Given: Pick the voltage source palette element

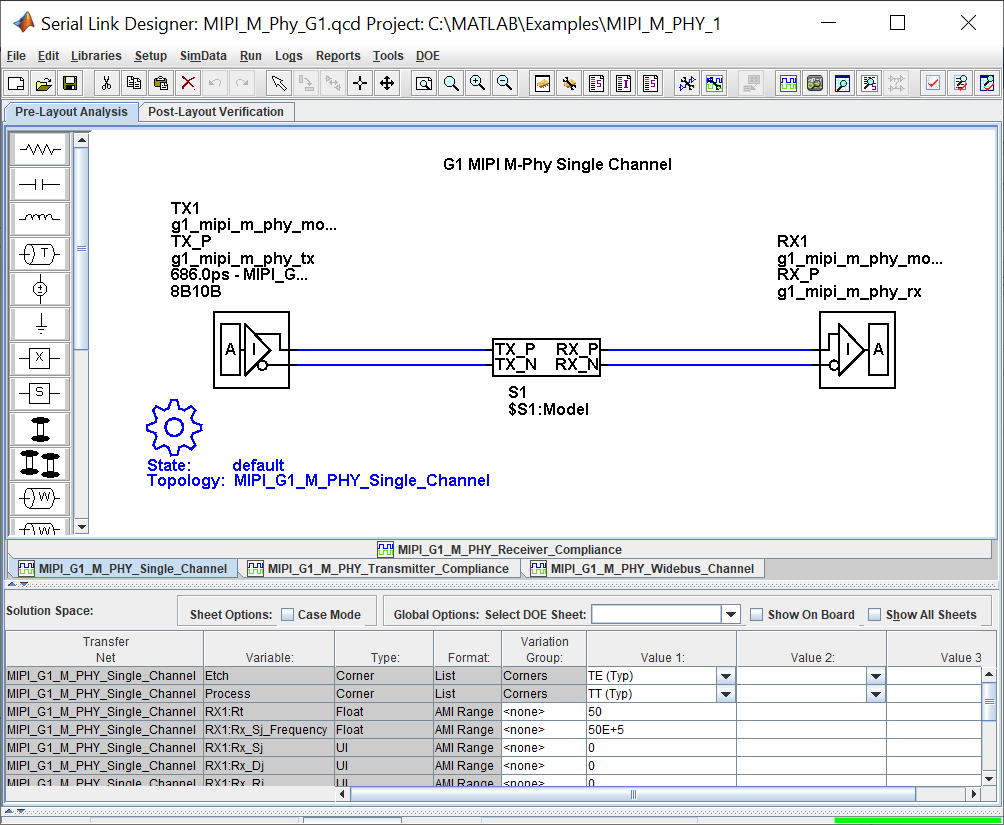Looking at the screenshot, I should [x=40, y=288].
